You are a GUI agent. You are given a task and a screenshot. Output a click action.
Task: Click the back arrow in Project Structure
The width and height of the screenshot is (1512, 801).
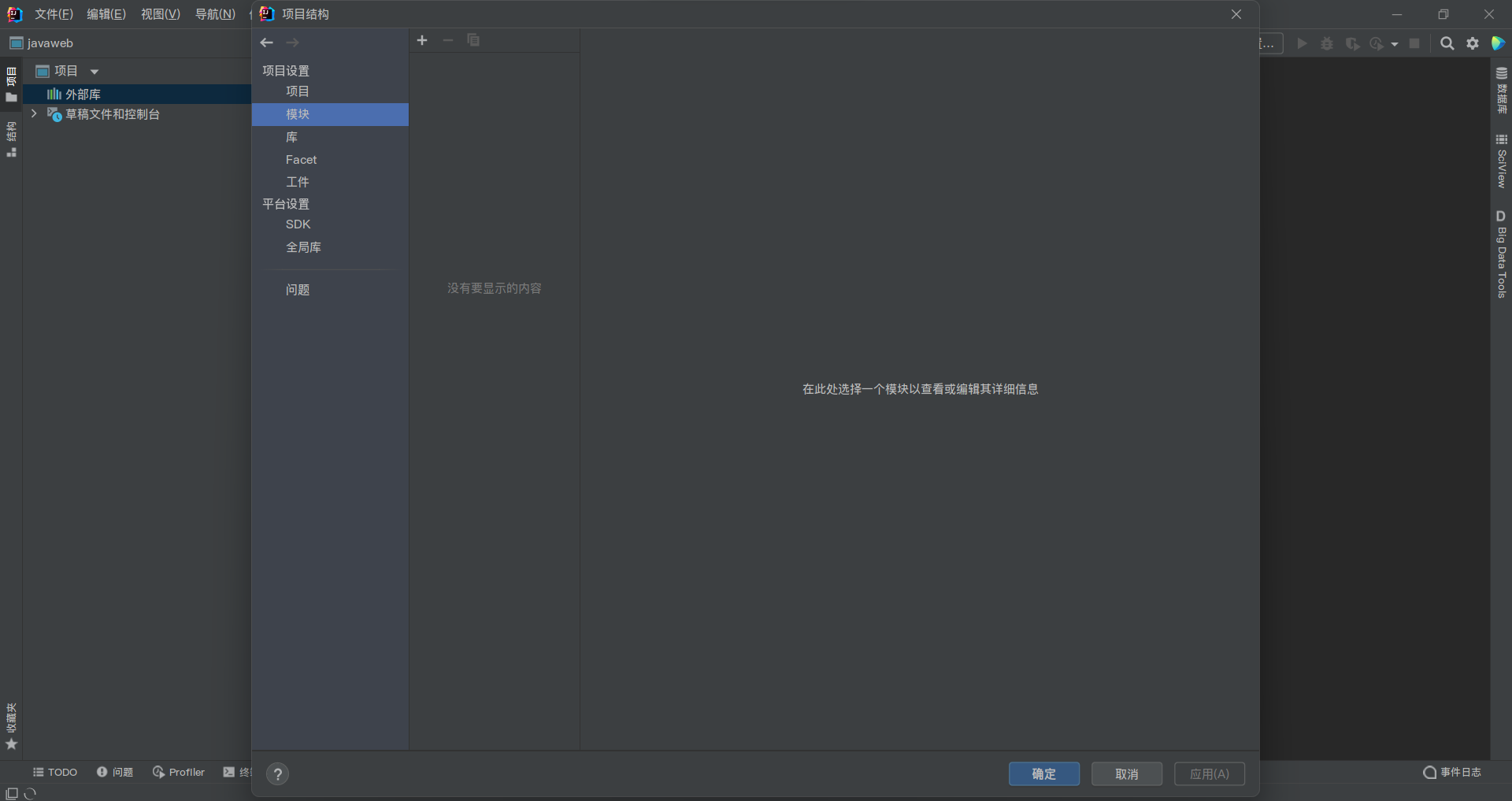(x=267, y=43)
